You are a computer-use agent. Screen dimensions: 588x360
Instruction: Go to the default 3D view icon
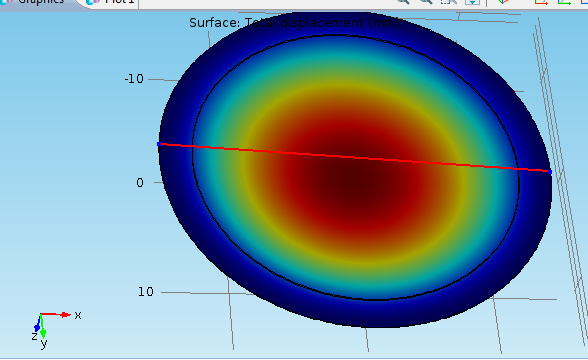pos(503,2)
